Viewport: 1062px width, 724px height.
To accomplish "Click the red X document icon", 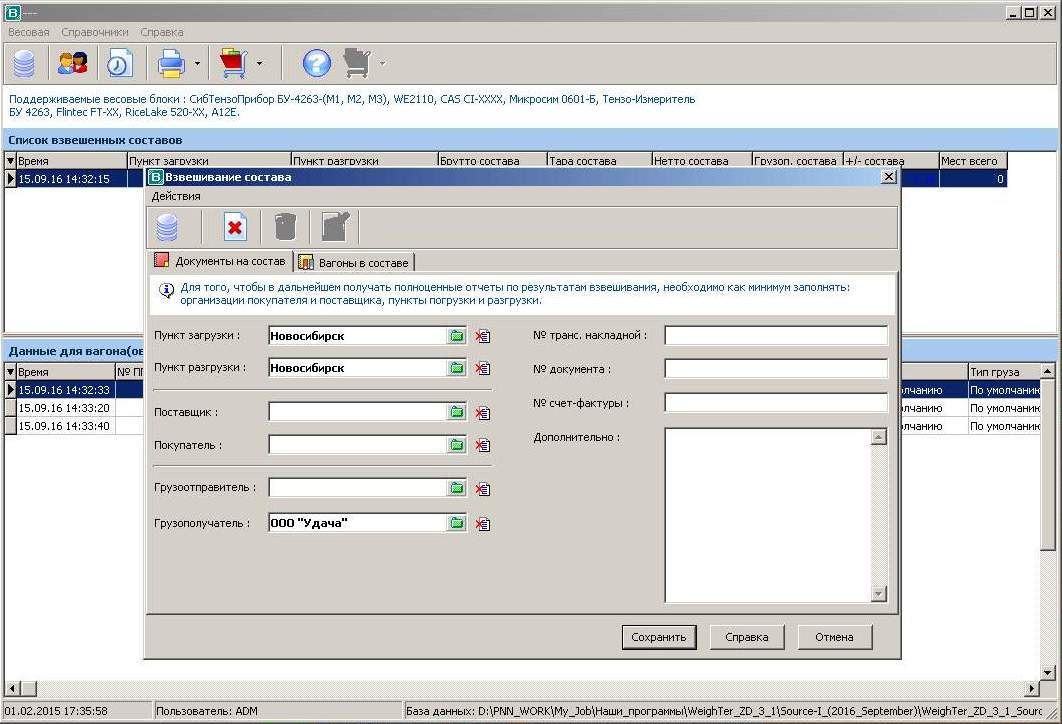I will [x=235, y=227].
